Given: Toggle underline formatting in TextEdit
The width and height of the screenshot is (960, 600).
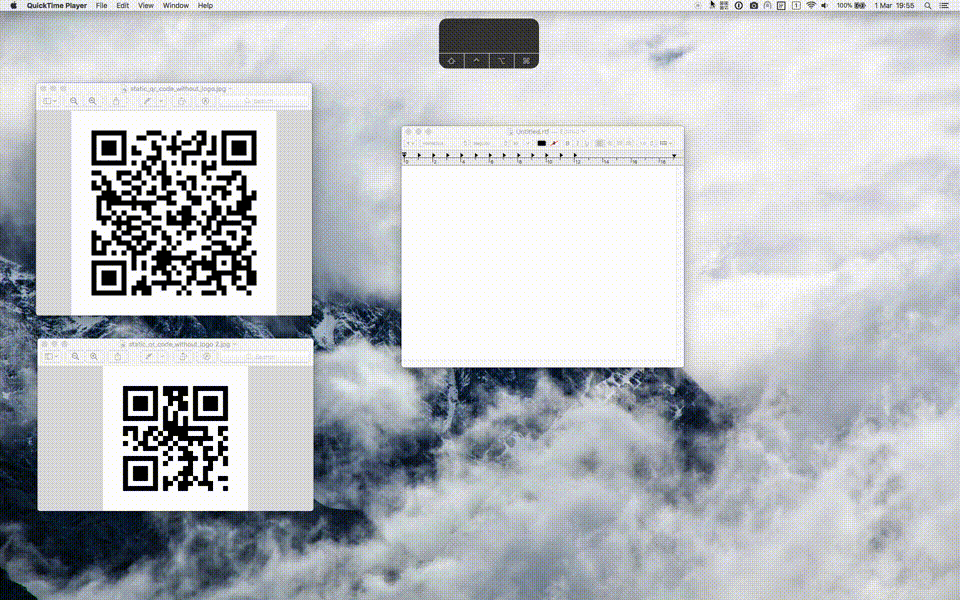Looking at the screenshot, I should click(586, 143).
